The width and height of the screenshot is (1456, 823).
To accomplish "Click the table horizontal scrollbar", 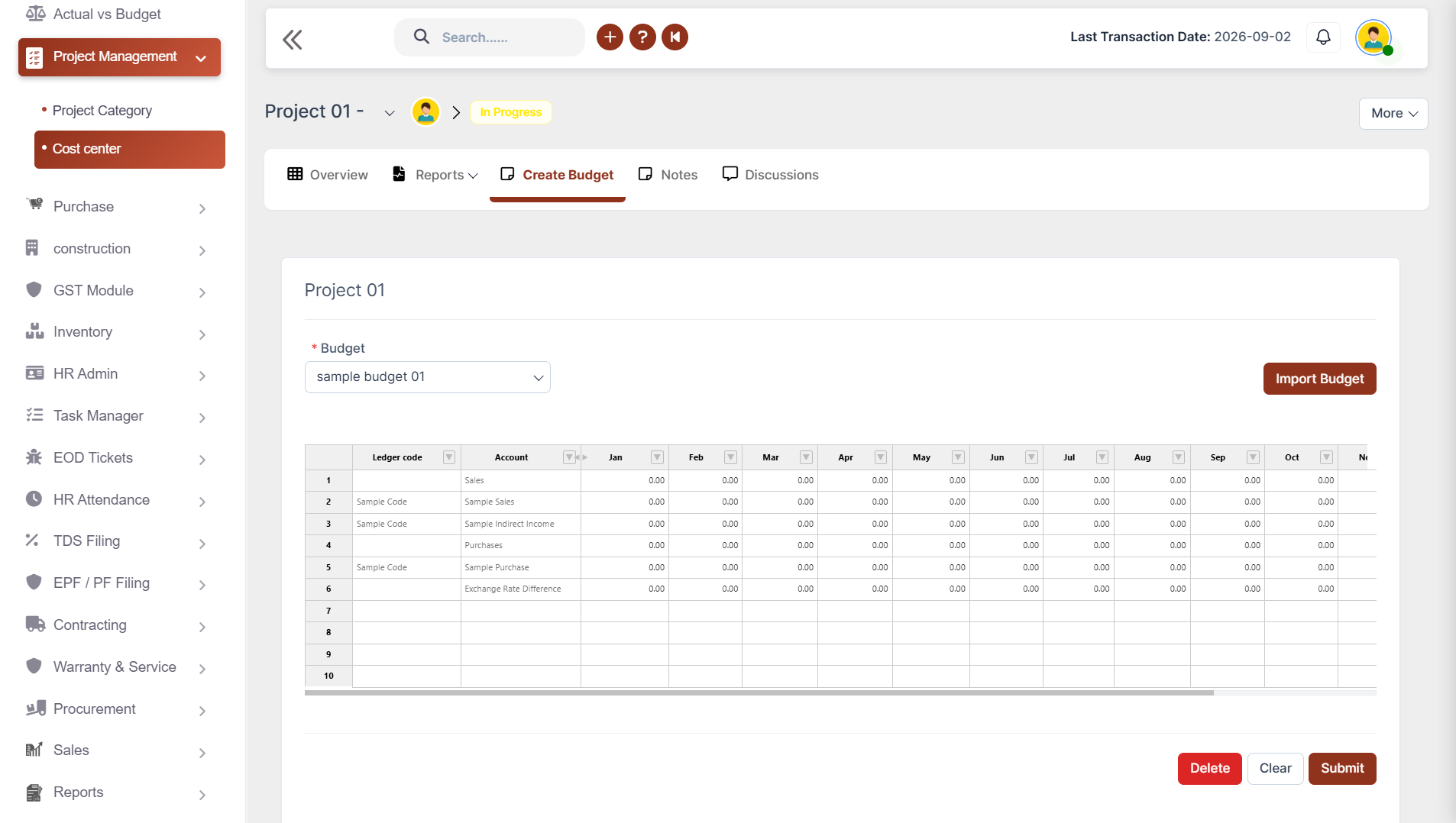I will [759, 692].
